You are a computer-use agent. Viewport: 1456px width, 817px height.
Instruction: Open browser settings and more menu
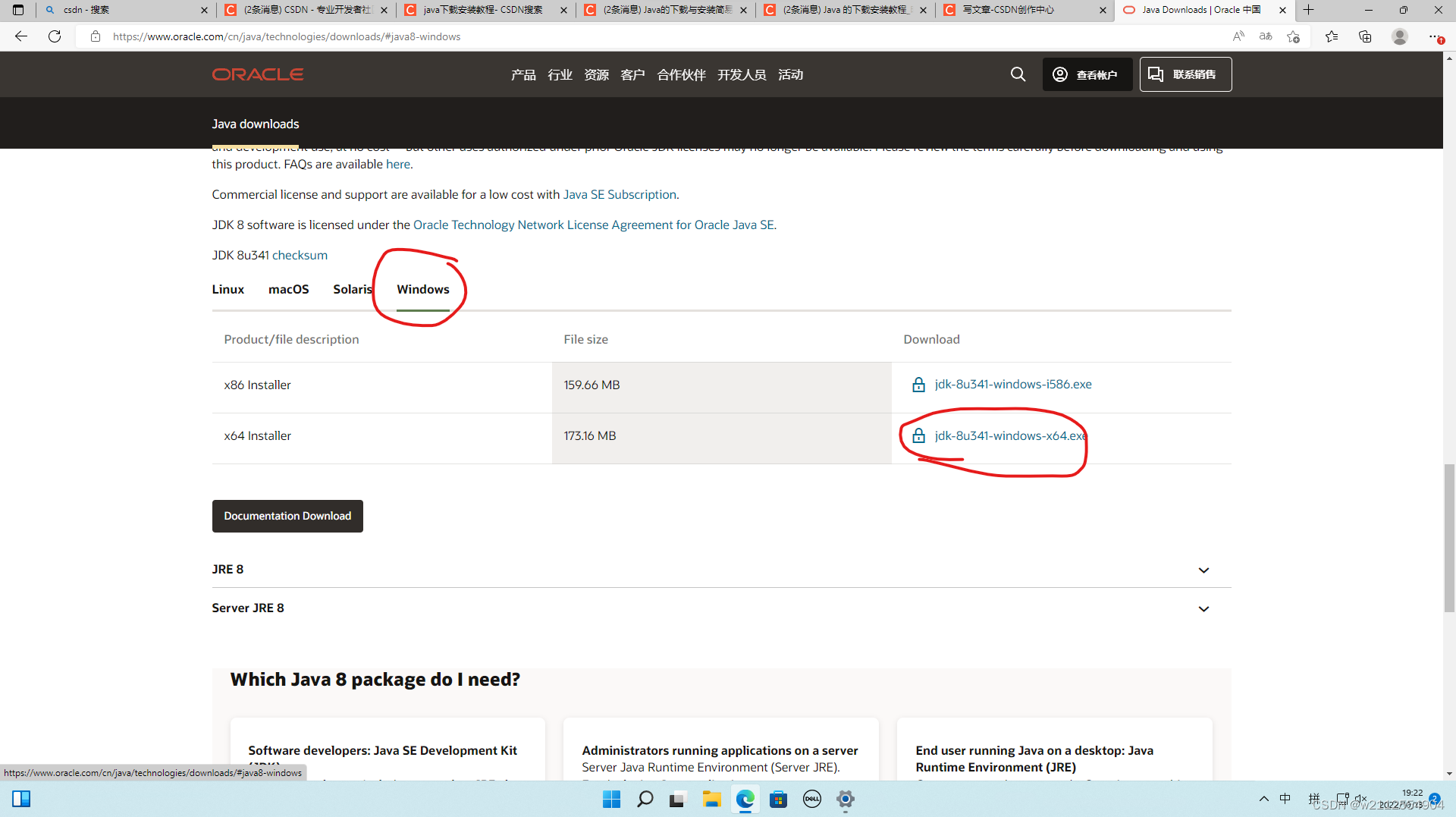click(1435, 36)
